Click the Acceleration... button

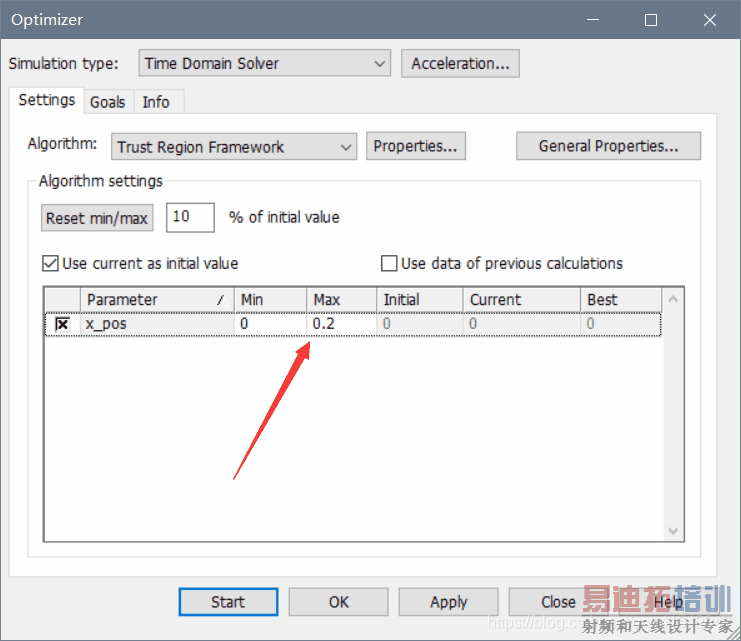click(460, 63)
